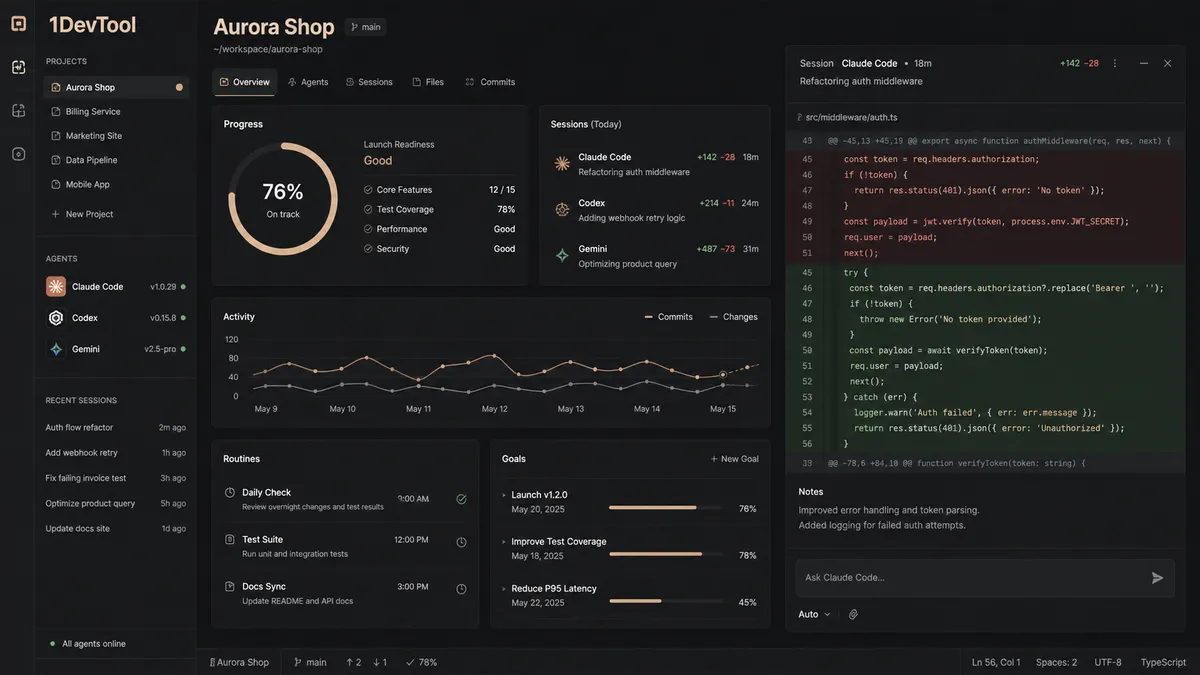Select Aurora Shop project in sidebar
The height and width of the screenshot is (675, 1200).
[x=116, y=87]
